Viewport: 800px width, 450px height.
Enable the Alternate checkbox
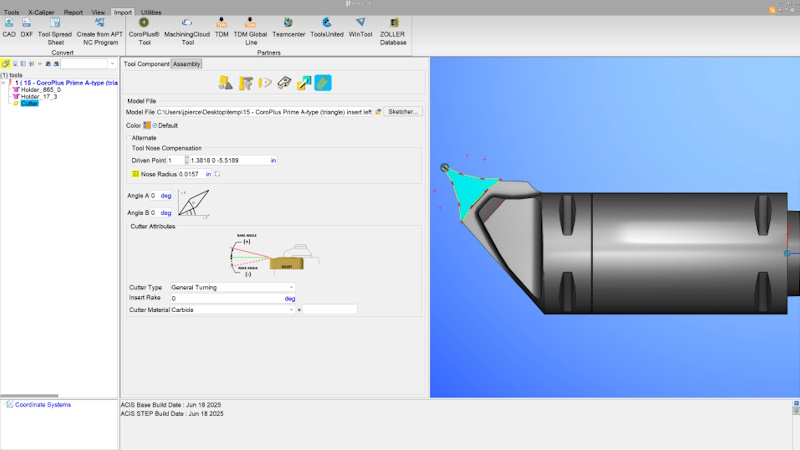129,138
